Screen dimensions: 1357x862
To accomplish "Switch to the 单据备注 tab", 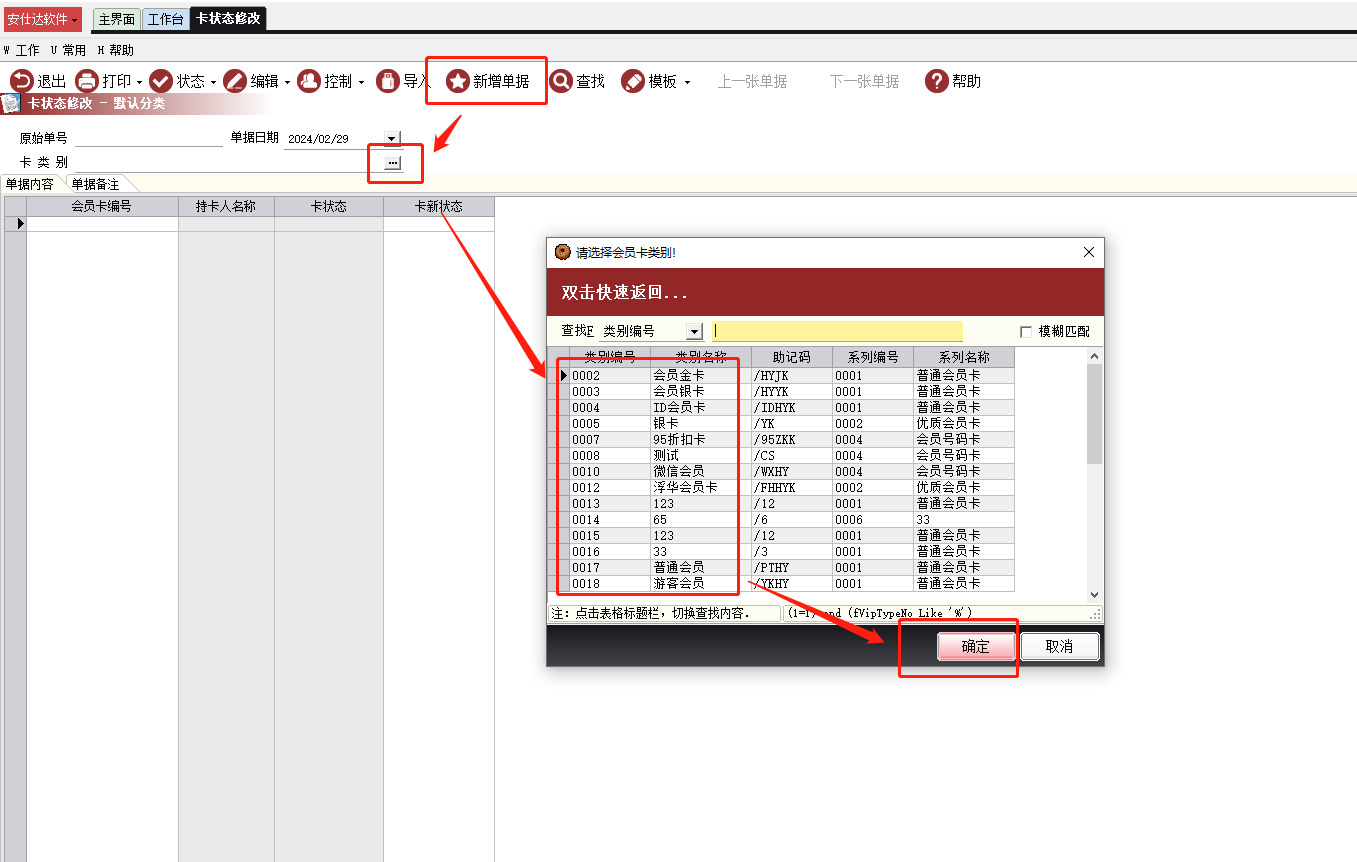I will pos(96,184).
